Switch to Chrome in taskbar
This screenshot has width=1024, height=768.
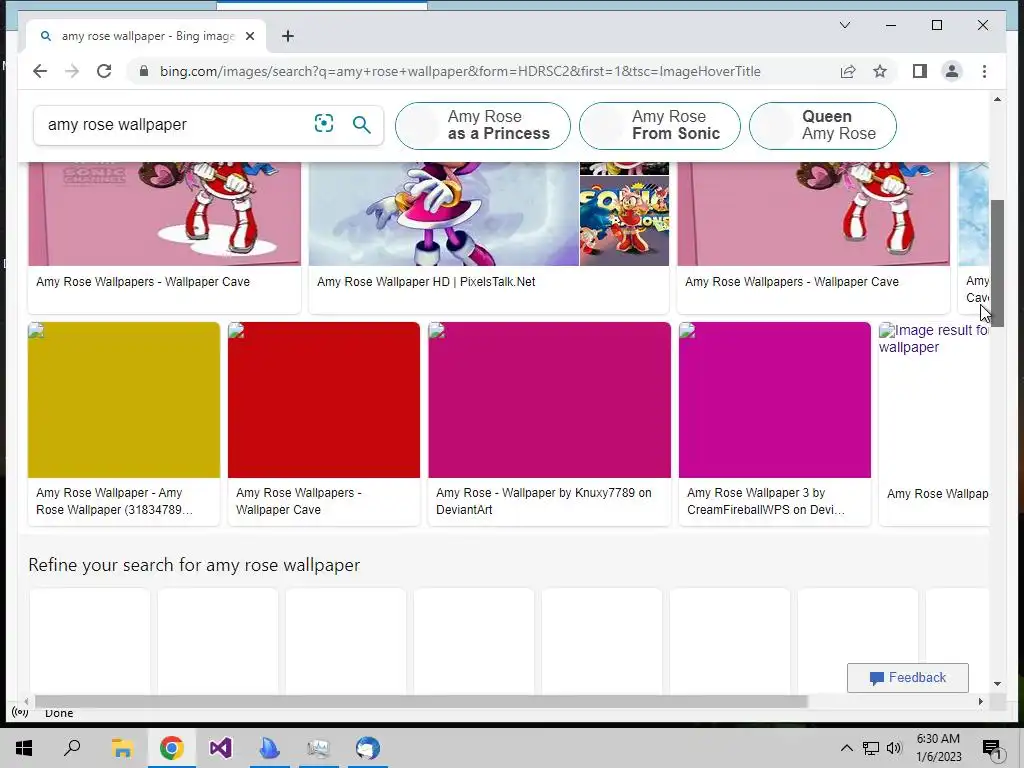172,748
